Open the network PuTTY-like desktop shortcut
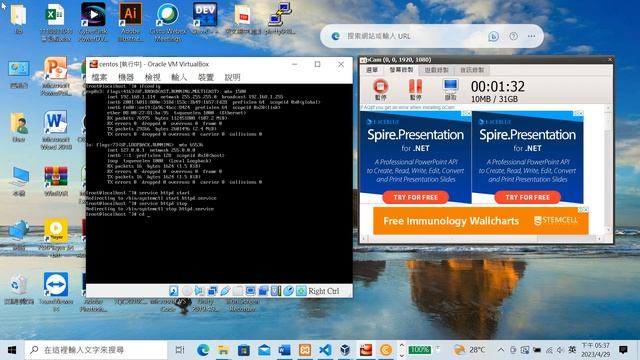This screenshot has height=360, width=640. click(280, 19)
